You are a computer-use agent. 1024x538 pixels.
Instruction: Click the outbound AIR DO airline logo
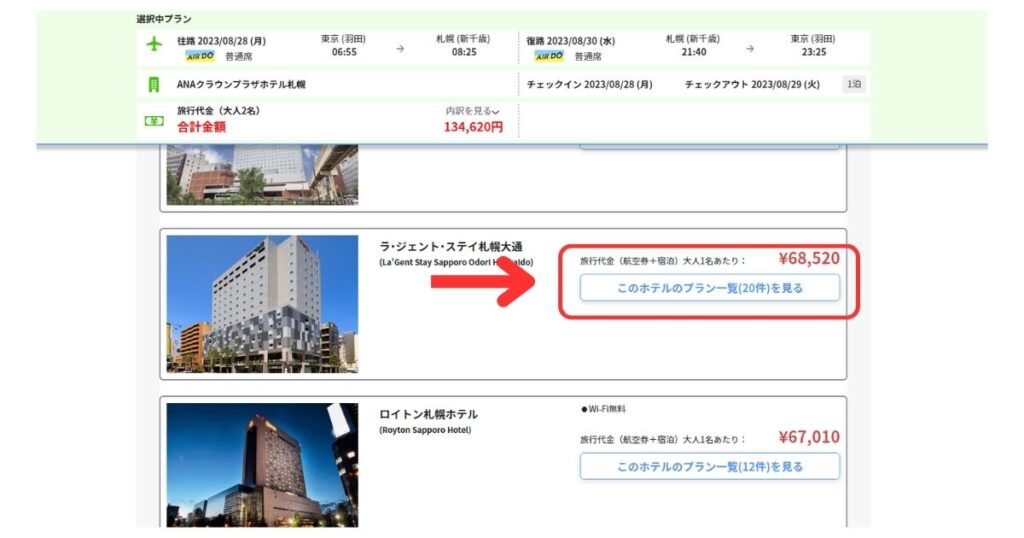pyautogui.click(x=200, y=56)
